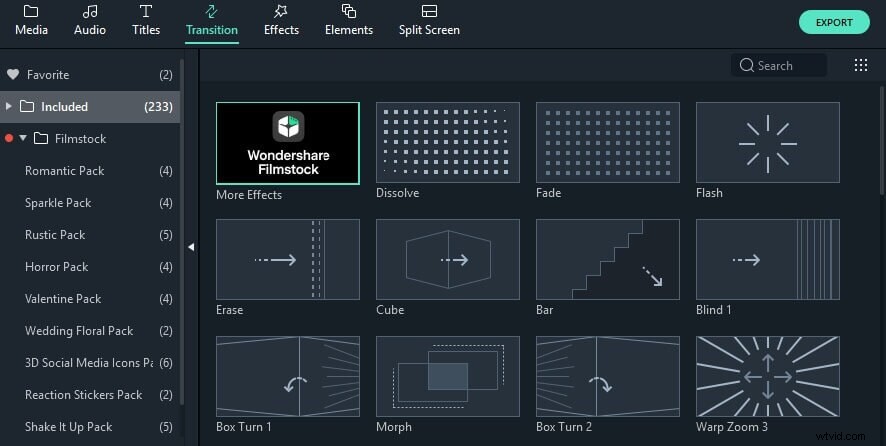Collapse the left sidebar panel arrow
Image resolution: width=886 pixels, height=446 pixels.
point(190,247)
